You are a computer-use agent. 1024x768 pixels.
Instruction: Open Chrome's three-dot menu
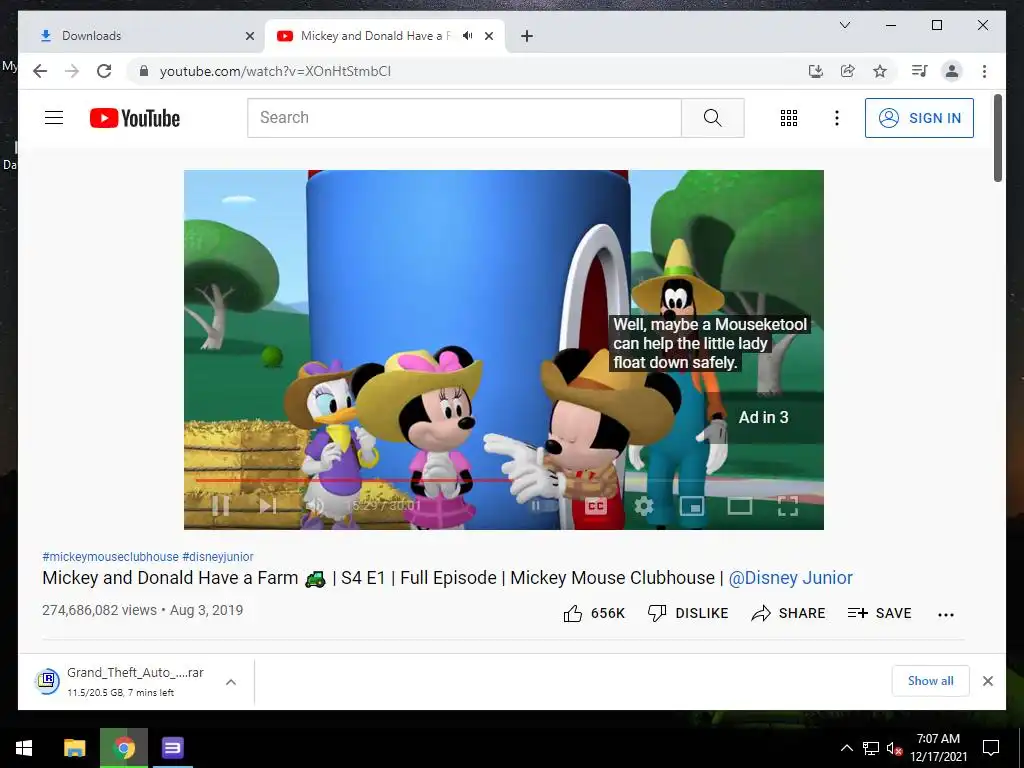pos(984,71)
